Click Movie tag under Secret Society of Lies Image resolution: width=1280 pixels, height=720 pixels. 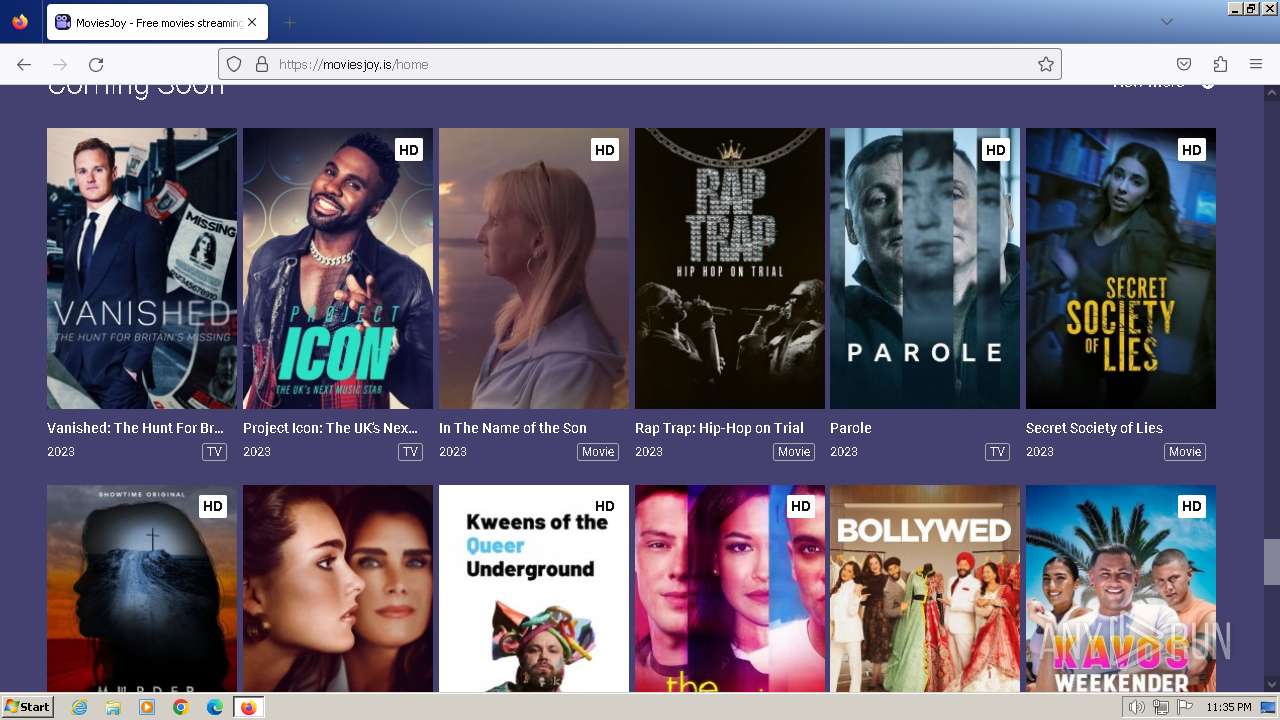(x=1185, y=452)
